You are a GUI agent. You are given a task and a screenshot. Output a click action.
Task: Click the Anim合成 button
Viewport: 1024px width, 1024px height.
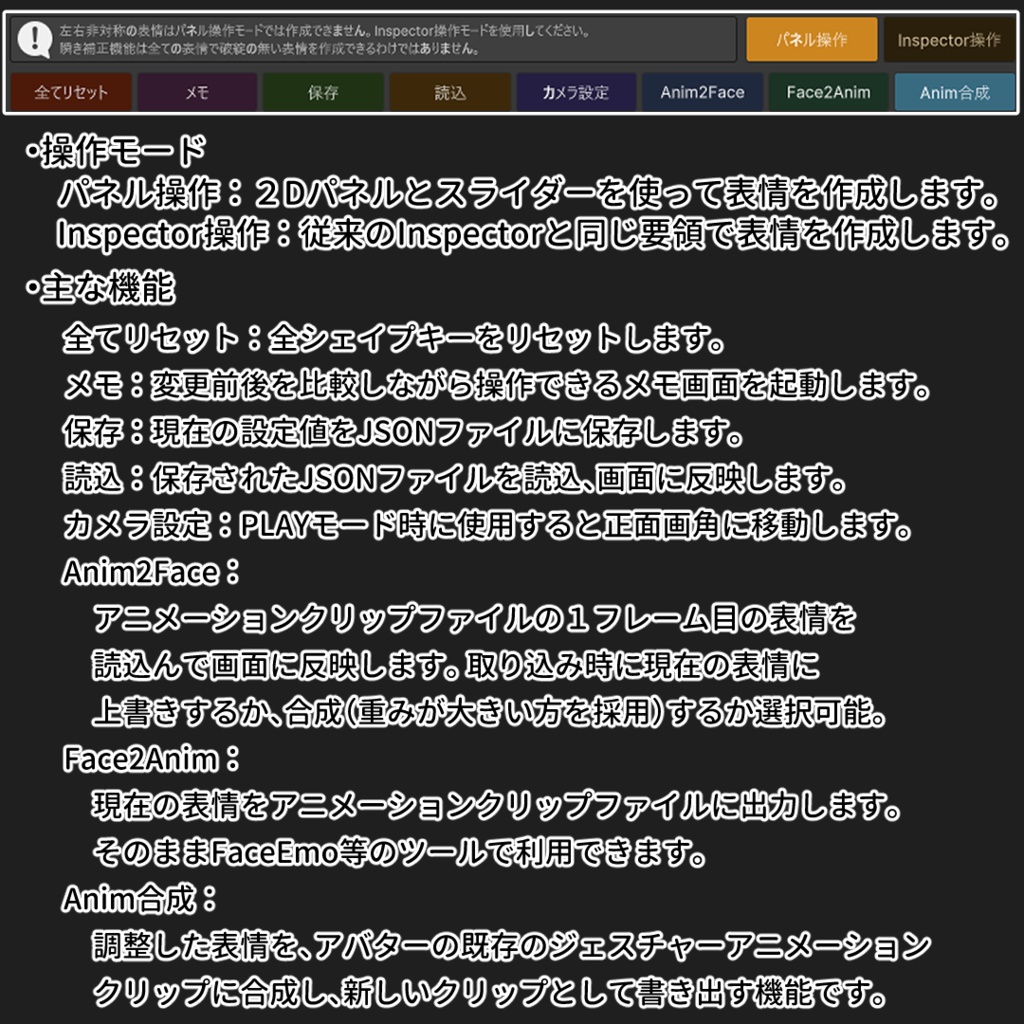(955, 92)
